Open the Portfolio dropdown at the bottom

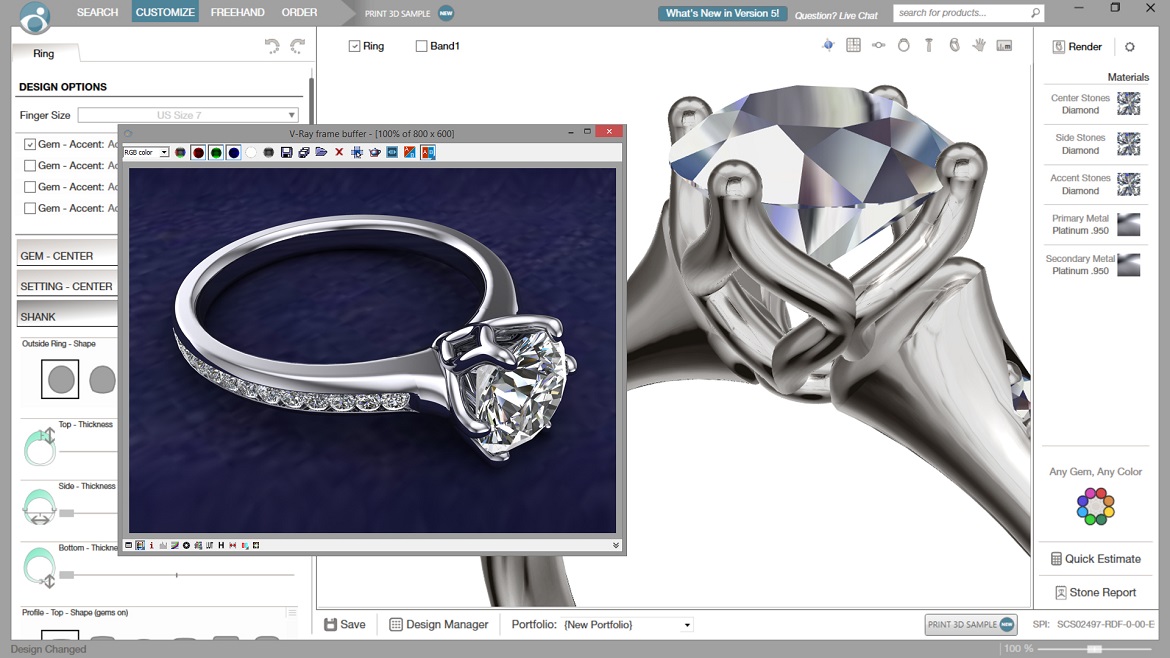tap(686, 624)
